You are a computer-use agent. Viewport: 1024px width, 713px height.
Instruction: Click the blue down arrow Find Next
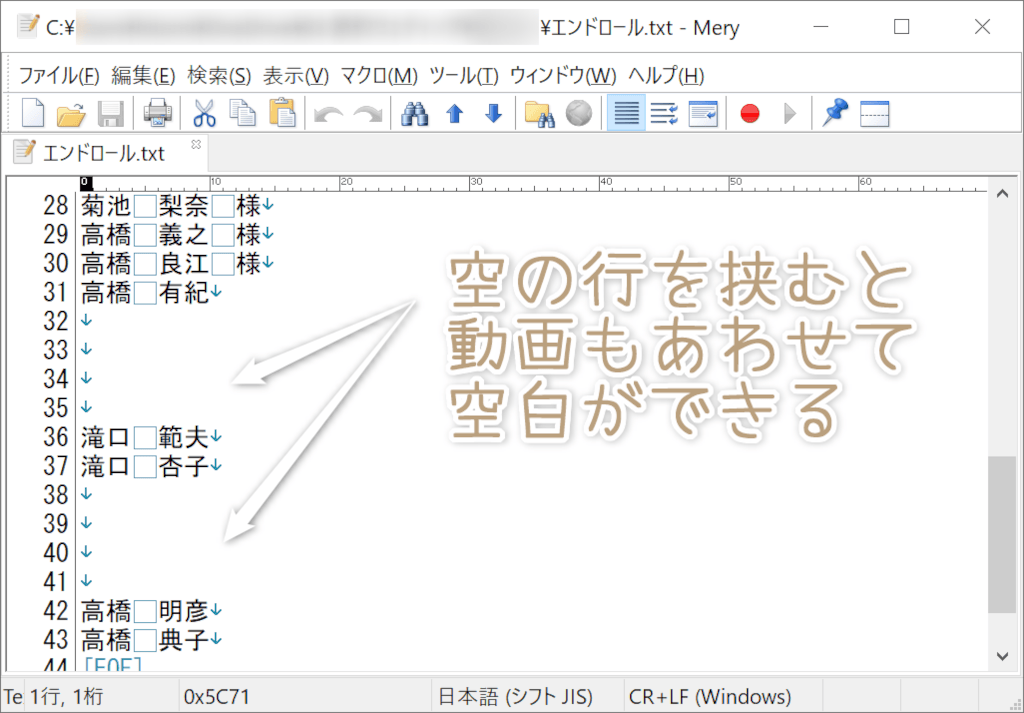click(493, 113)
